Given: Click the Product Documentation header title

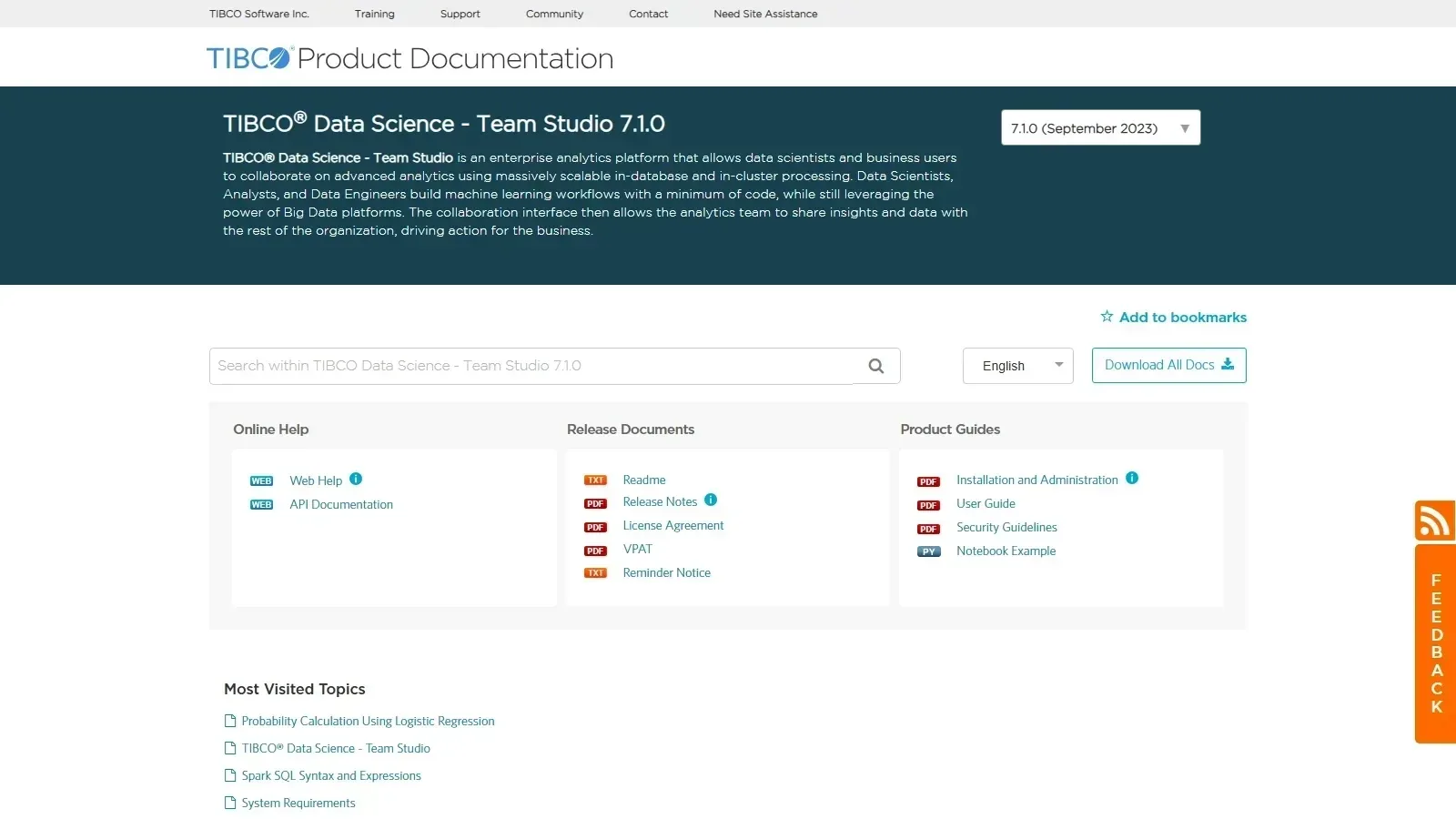Looking at the screenshot, I should coord(455,58).
